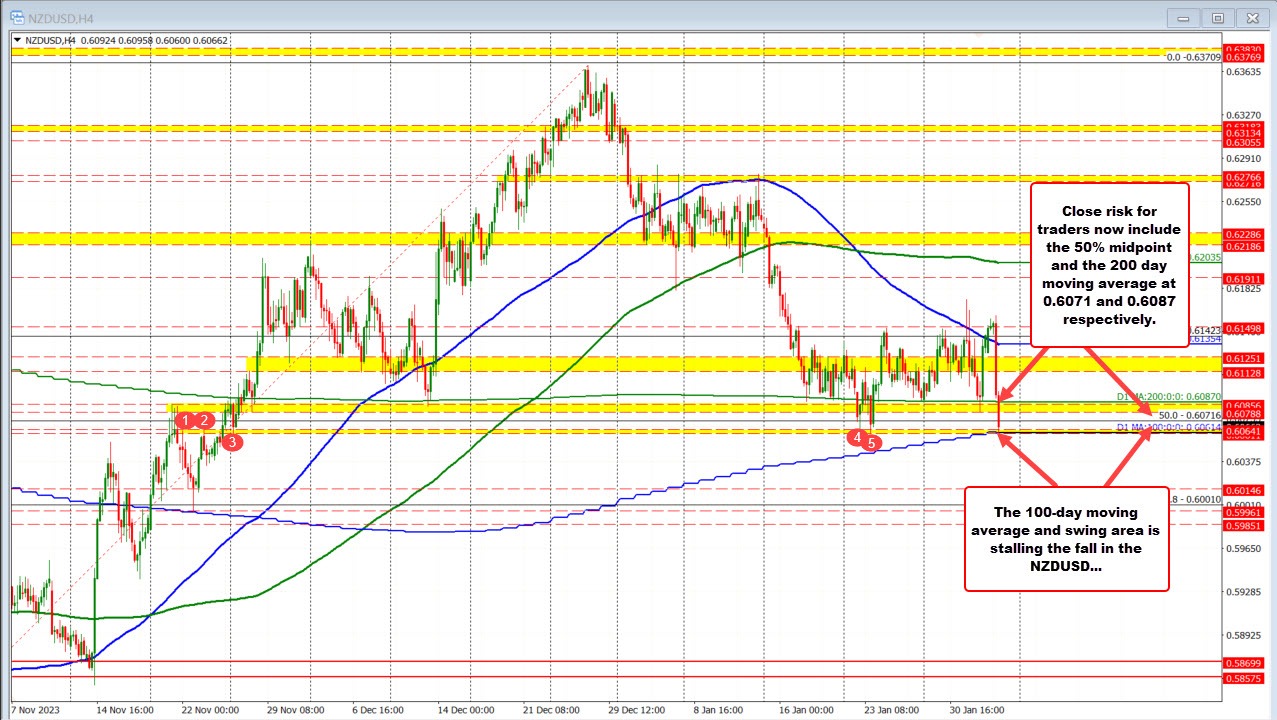The image size is (1277, 720).
Task: Select the '100-day moving average' text annotation
Action: click(1066, 539)
